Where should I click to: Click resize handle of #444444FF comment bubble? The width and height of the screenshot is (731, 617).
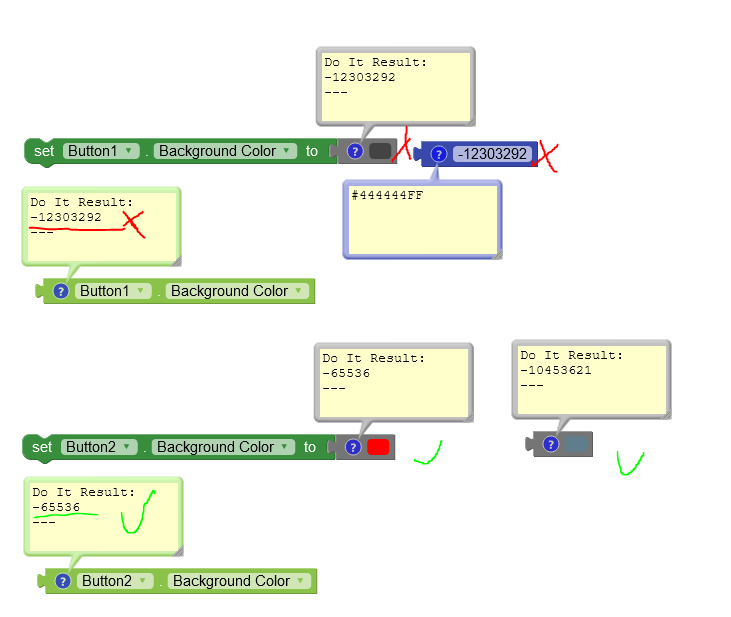point(498,255)
